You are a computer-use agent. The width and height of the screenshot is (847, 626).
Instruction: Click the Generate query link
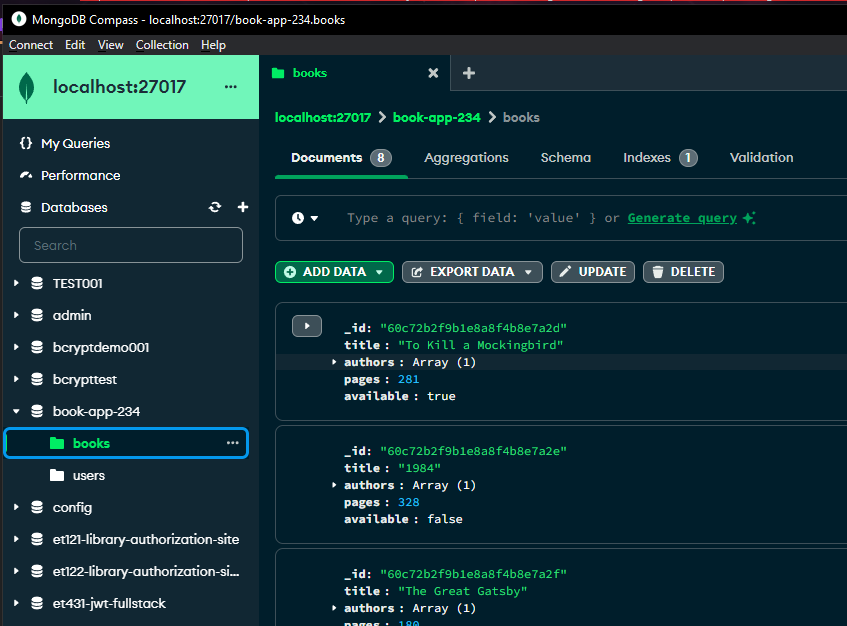point(682,218)
